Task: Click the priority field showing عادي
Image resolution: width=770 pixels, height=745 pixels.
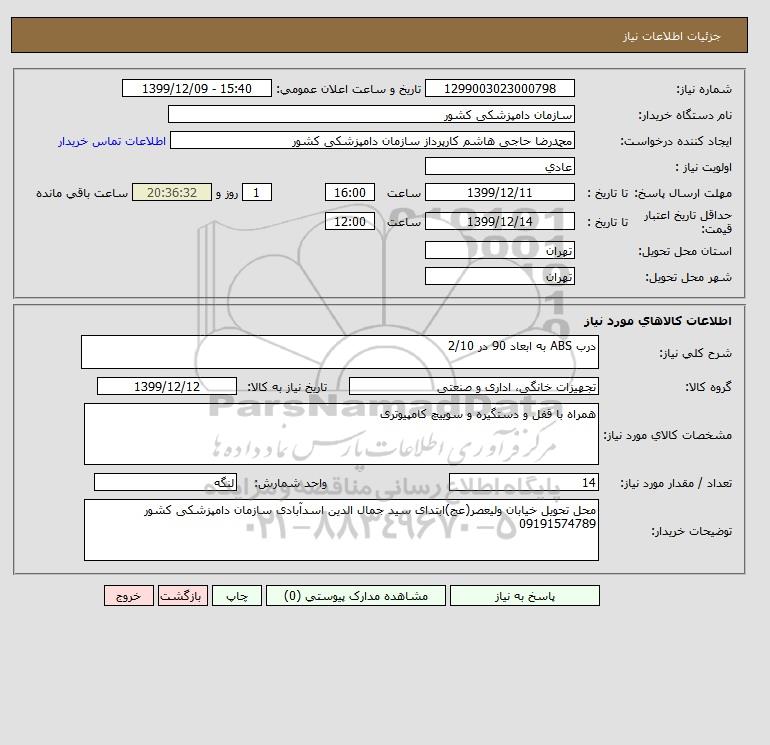Action: (499, 166)
